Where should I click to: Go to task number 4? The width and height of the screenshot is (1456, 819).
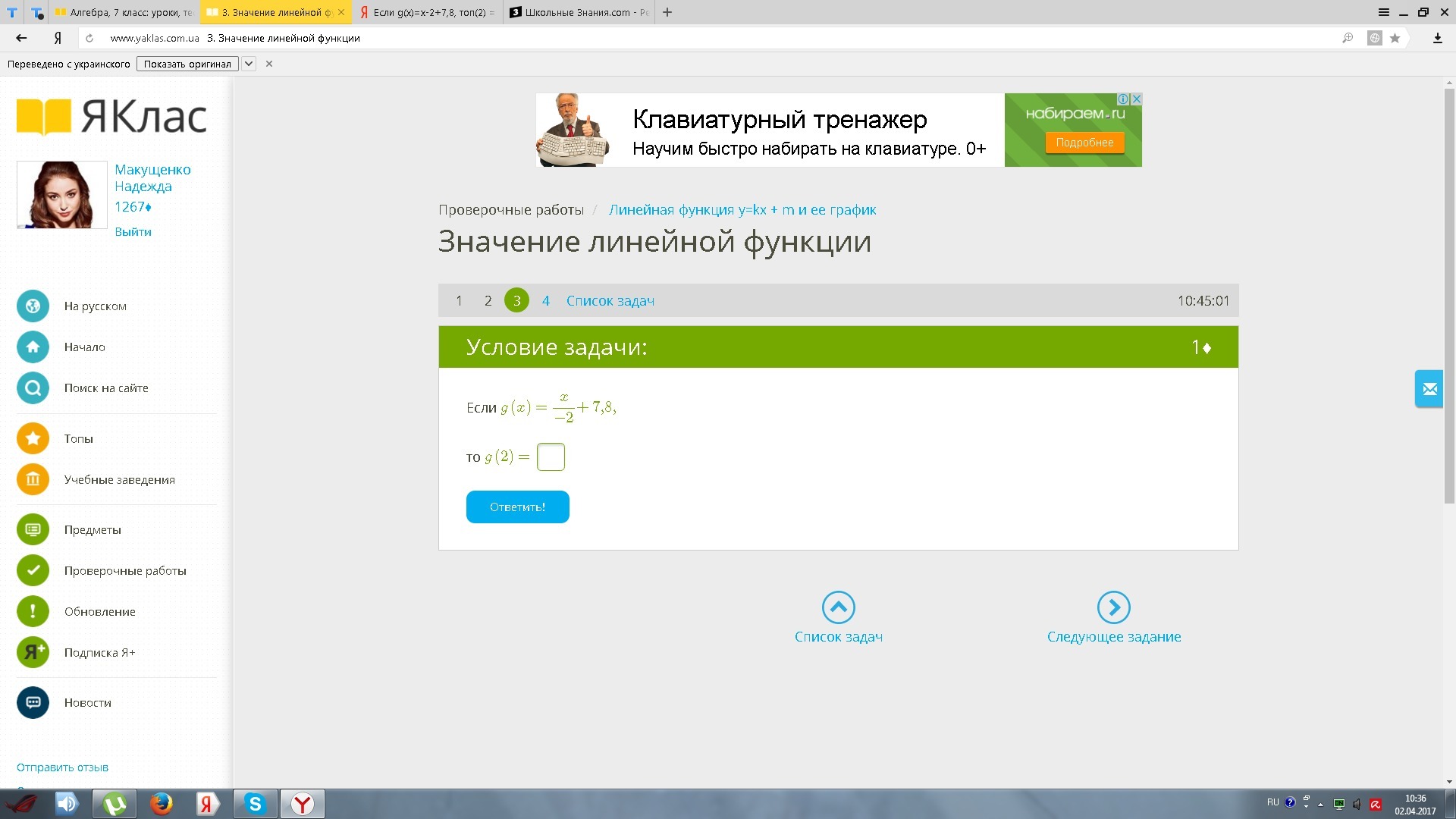pos(545,301)
